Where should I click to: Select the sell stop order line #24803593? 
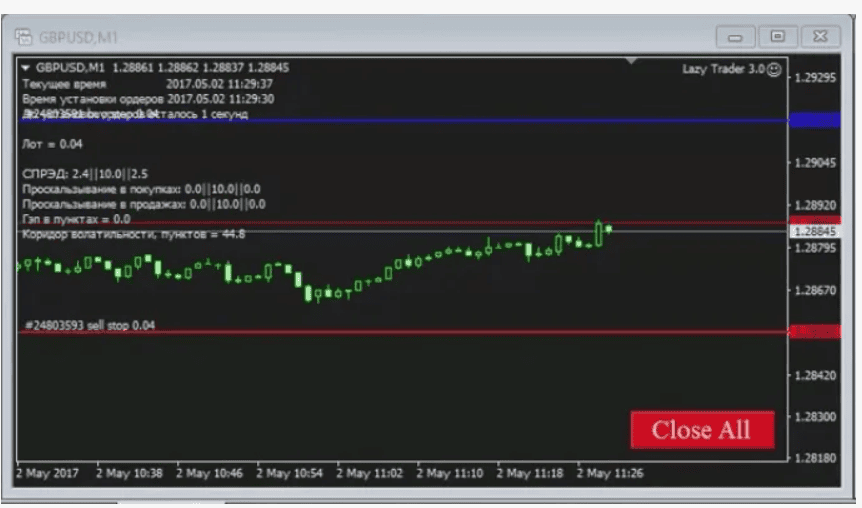click(x=403, y=332)
